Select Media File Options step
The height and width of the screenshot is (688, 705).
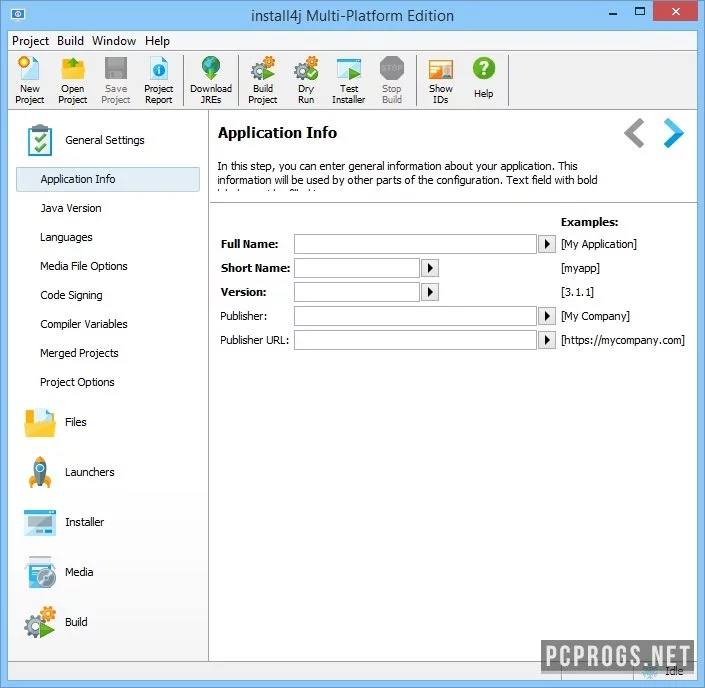click(x=84, y=266)
